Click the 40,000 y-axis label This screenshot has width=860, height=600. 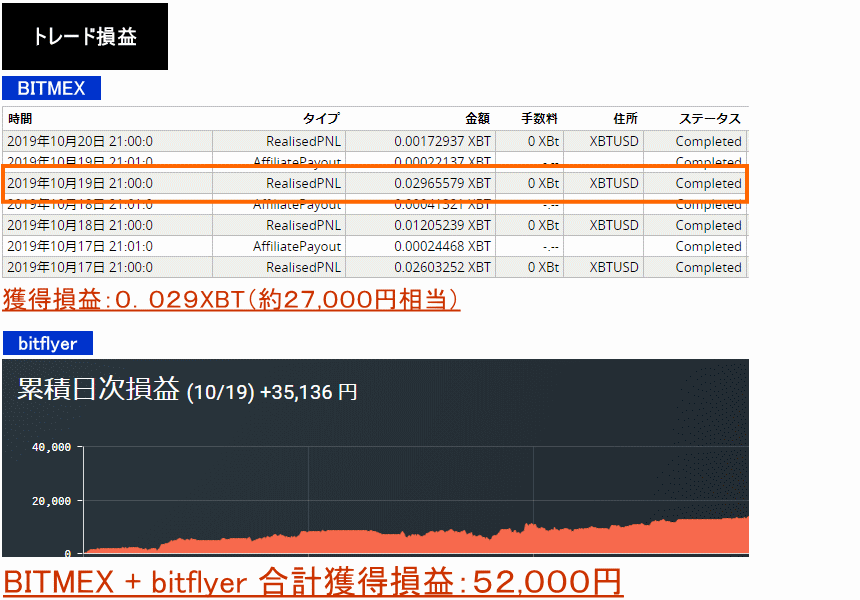pos(50,447)
